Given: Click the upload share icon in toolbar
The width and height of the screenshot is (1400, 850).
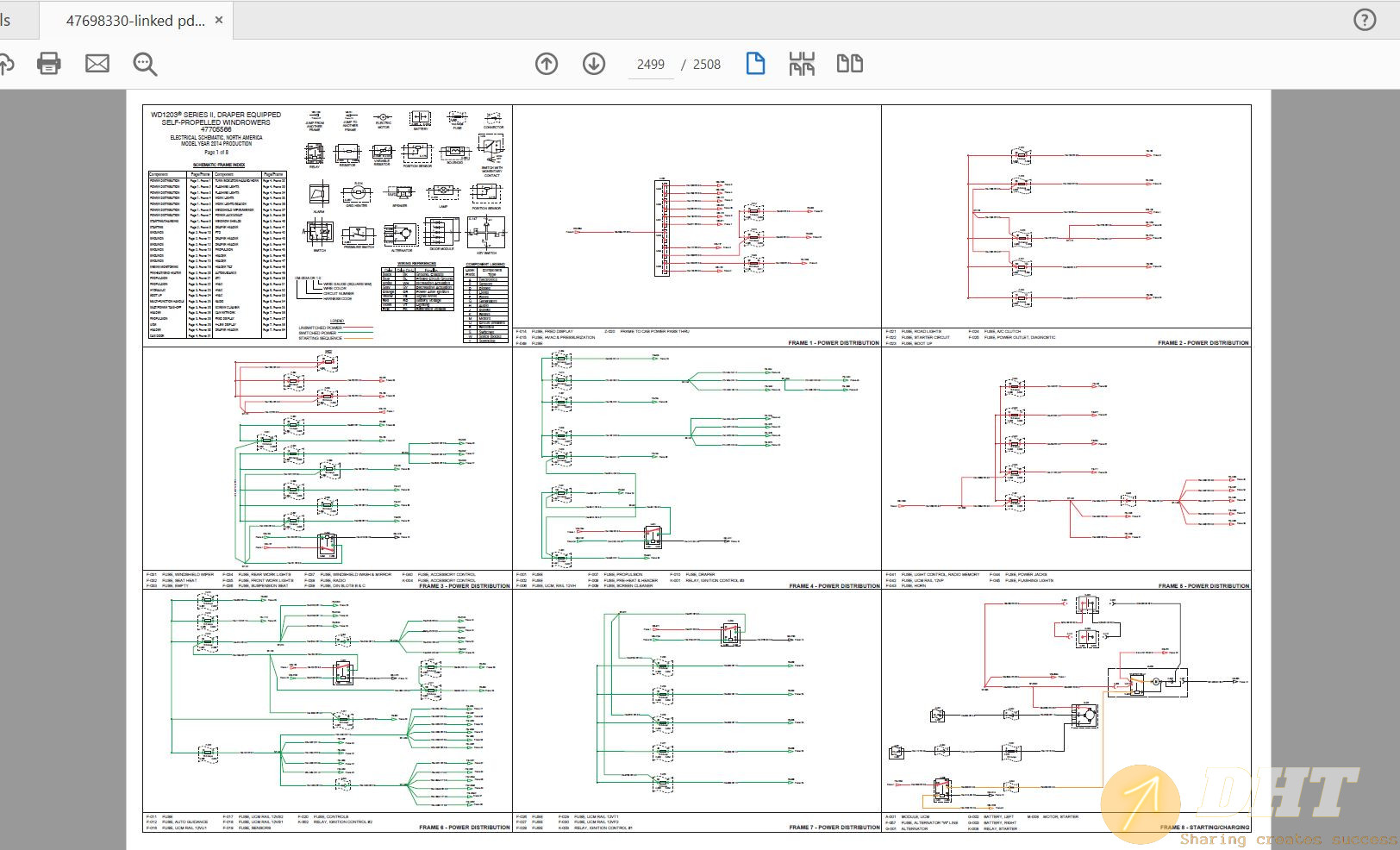Looking at the screenshot, I should coord(5,64).
